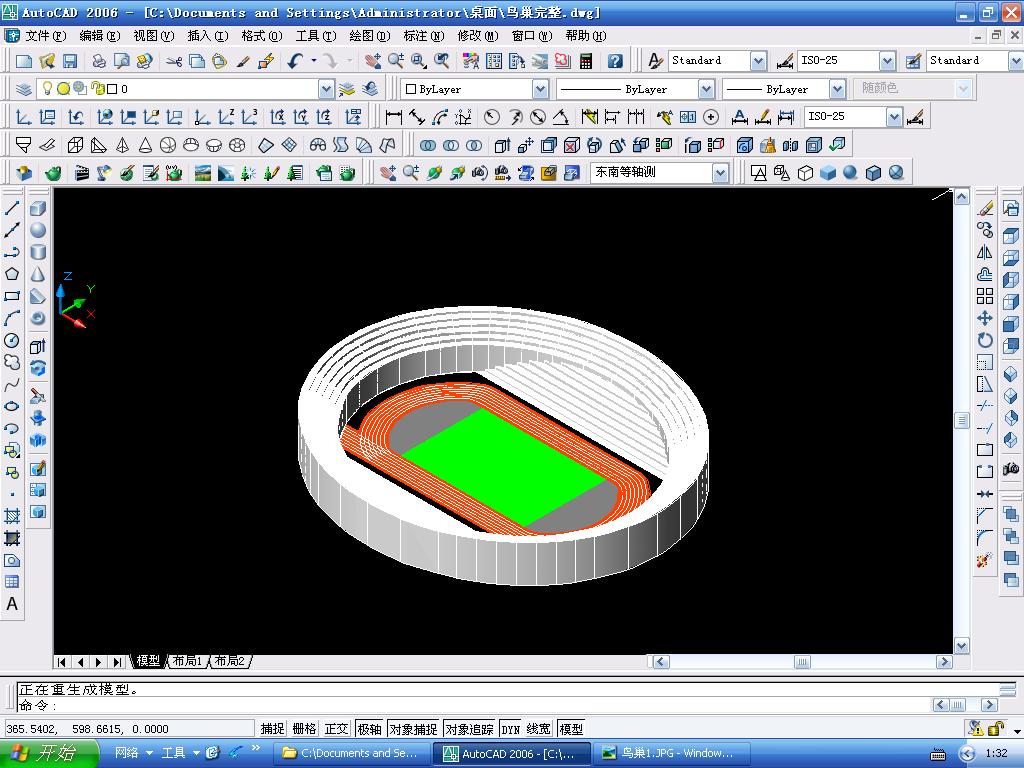Click the AutoCAD 2006 taskbar button
1024x768 pixels.
[x=512, y=753]
